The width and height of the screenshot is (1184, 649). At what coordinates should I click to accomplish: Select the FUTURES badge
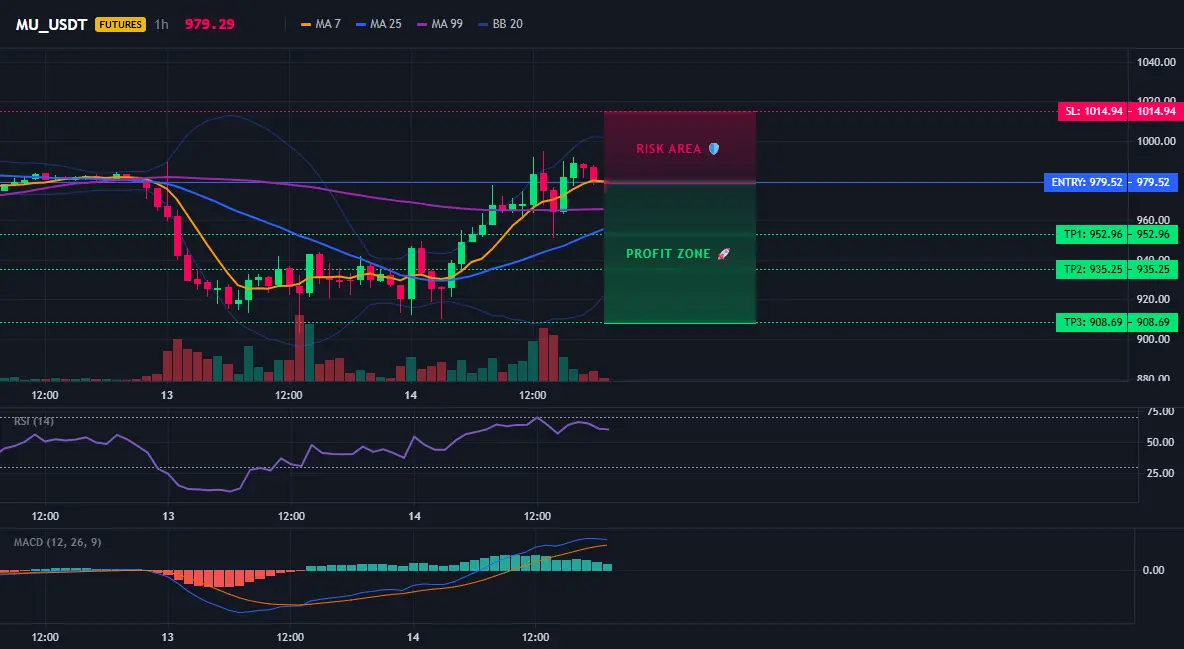pos(120,24)
